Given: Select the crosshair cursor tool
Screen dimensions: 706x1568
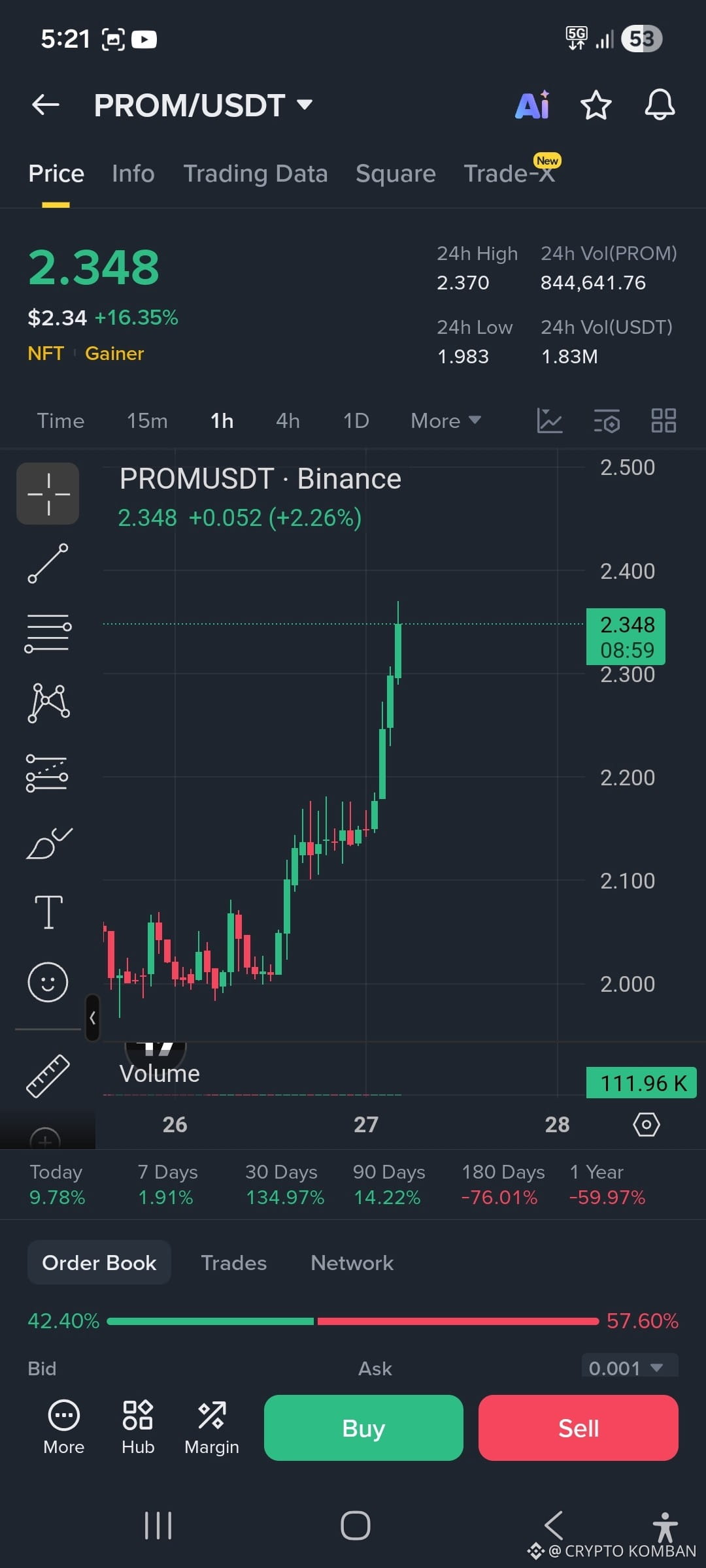Looking at the screenshot, I should [48, 494].
